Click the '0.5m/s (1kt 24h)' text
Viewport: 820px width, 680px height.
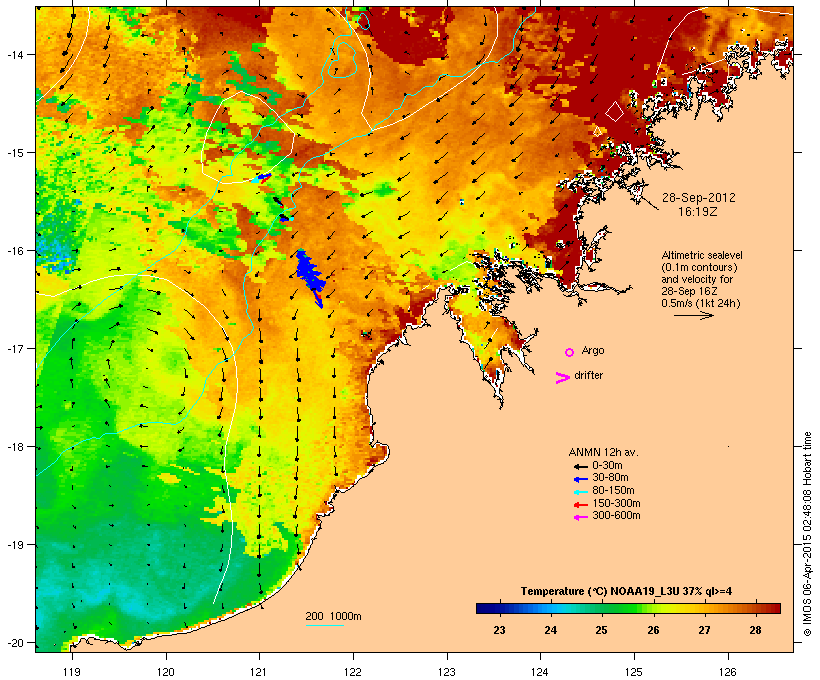tap(701, 303)
